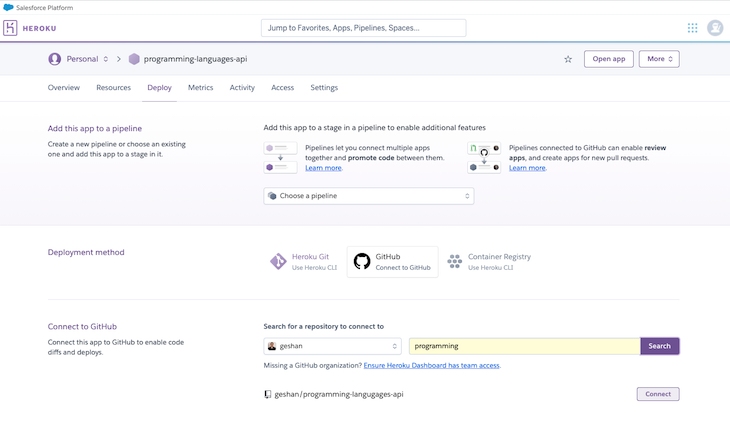Open the Metrics tab

tap(201, 88)
